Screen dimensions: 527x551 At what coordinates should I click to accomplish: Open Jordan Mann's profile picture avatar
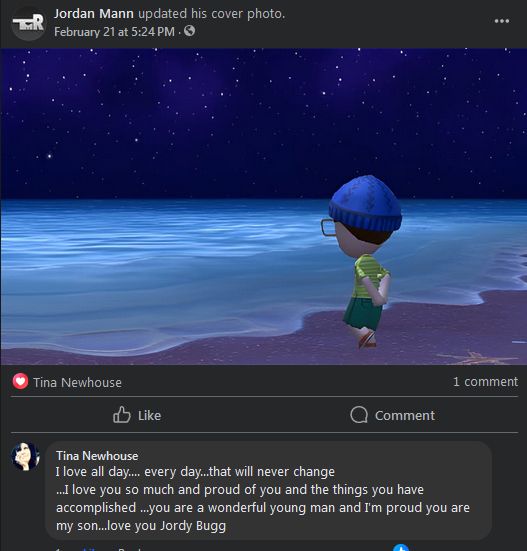click(x=28, y=23)
